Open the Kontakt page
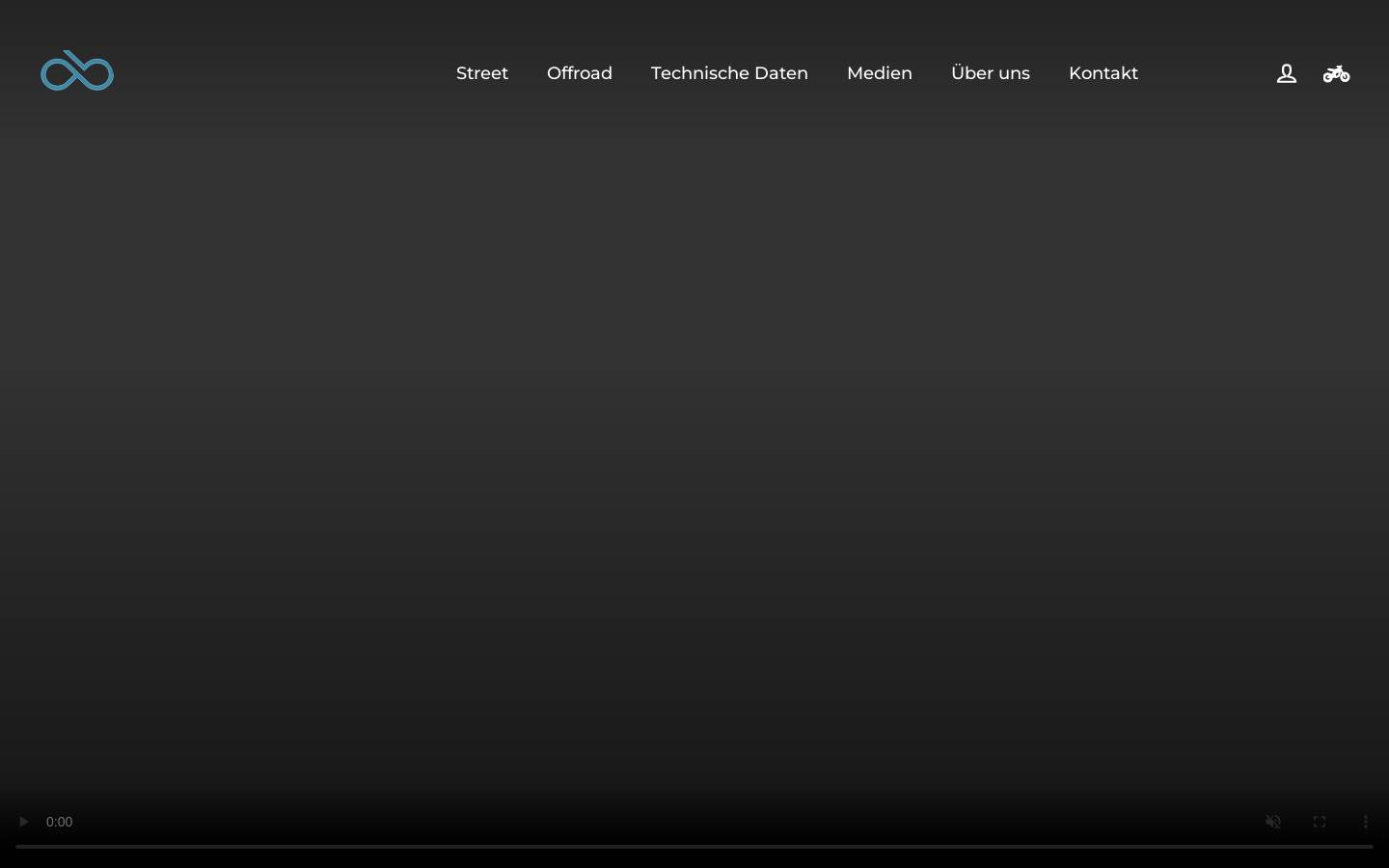The image size is (1389, 868). pos(1103,73)
